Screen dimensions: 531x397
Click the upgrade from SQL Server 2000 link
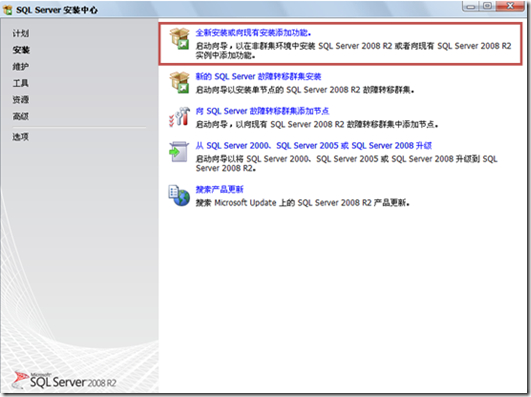coord(314,146)
